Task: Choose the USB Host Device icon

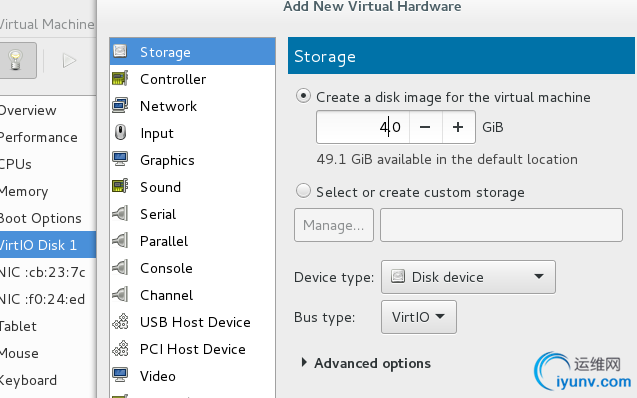Action: [x=120, y=322]
